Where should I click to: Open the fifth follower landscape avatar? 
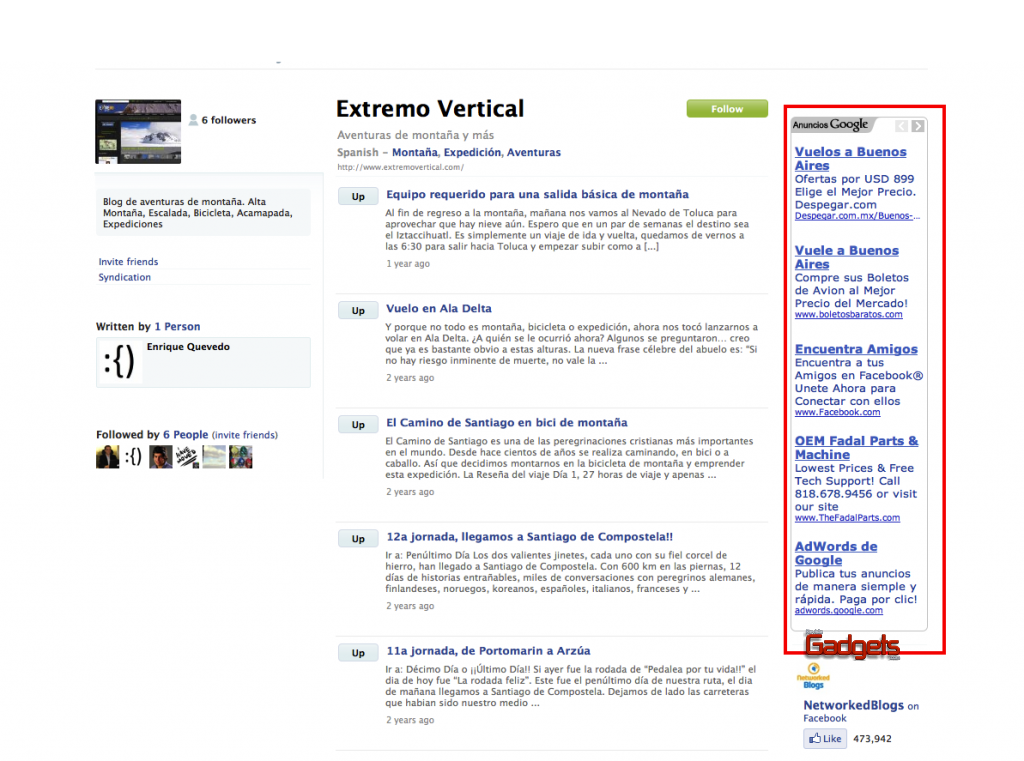214,457
